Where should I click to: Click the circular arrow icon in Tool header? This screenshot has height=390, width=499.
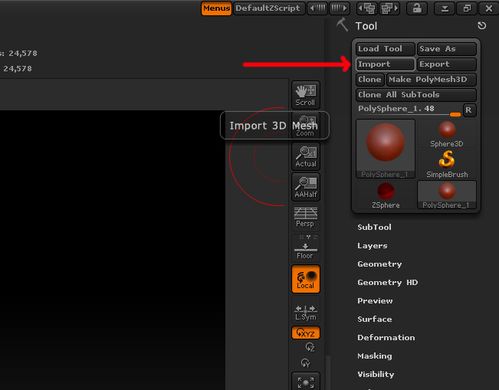pyautogui.click(x=482, y=26)
